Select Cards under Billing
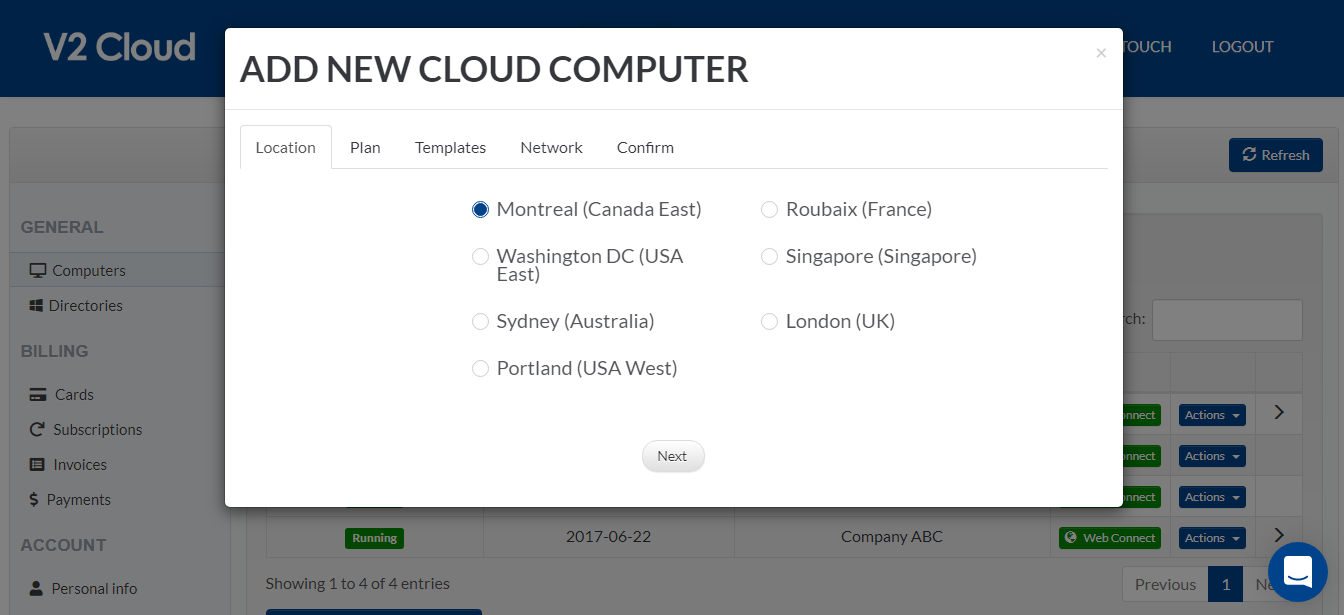This screenshot has height=615, width=1344. pyautogui.click(x=72, y=394)
